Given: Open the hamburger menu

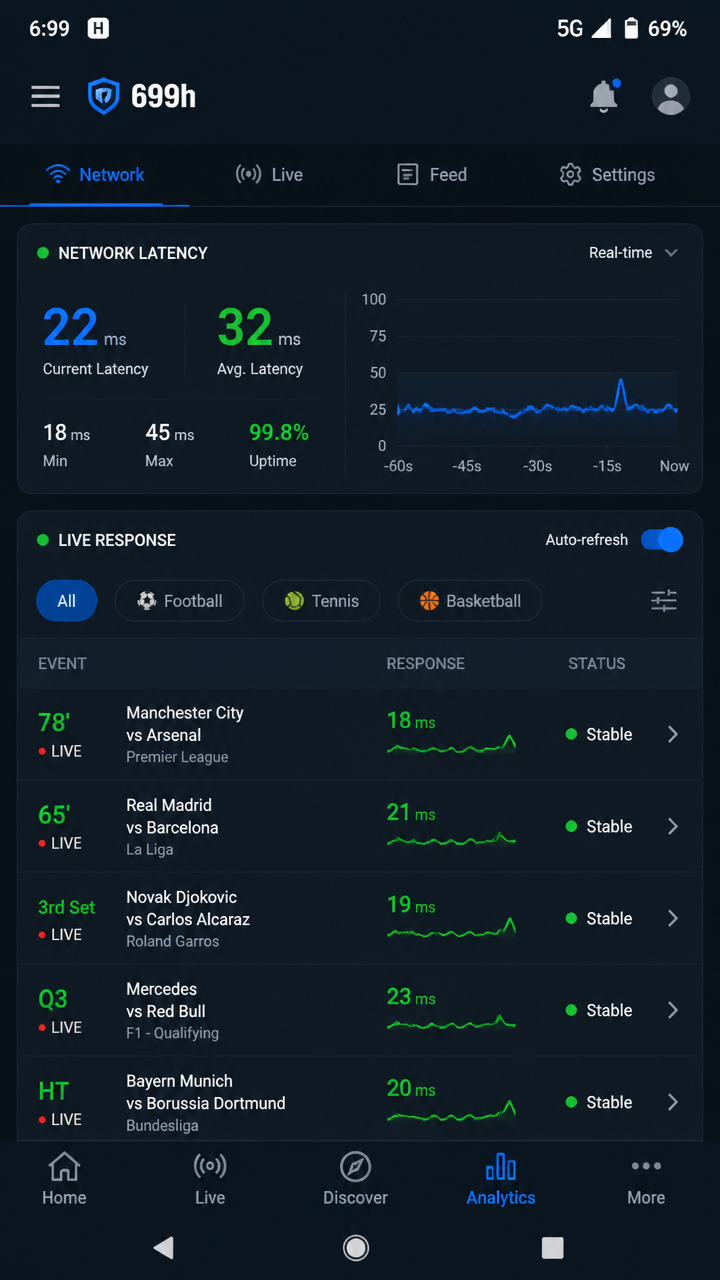Looking at the screenshot, I should [x=45, y=96].
